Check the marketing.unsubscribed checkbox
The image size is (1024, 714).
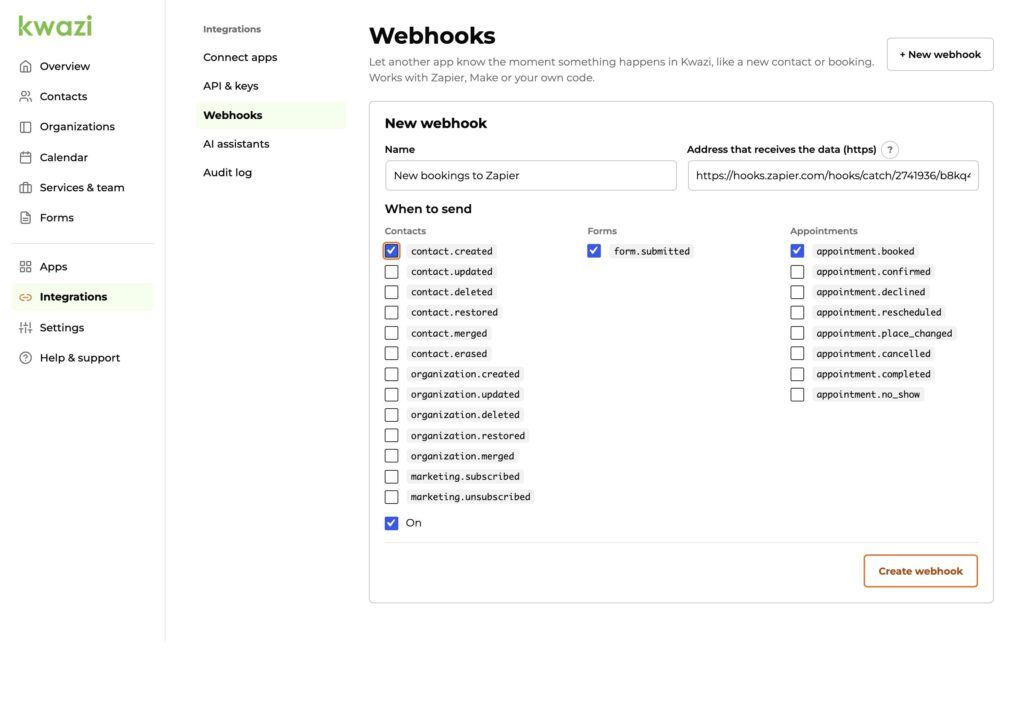pyautogui.click(x=391, y=497)
